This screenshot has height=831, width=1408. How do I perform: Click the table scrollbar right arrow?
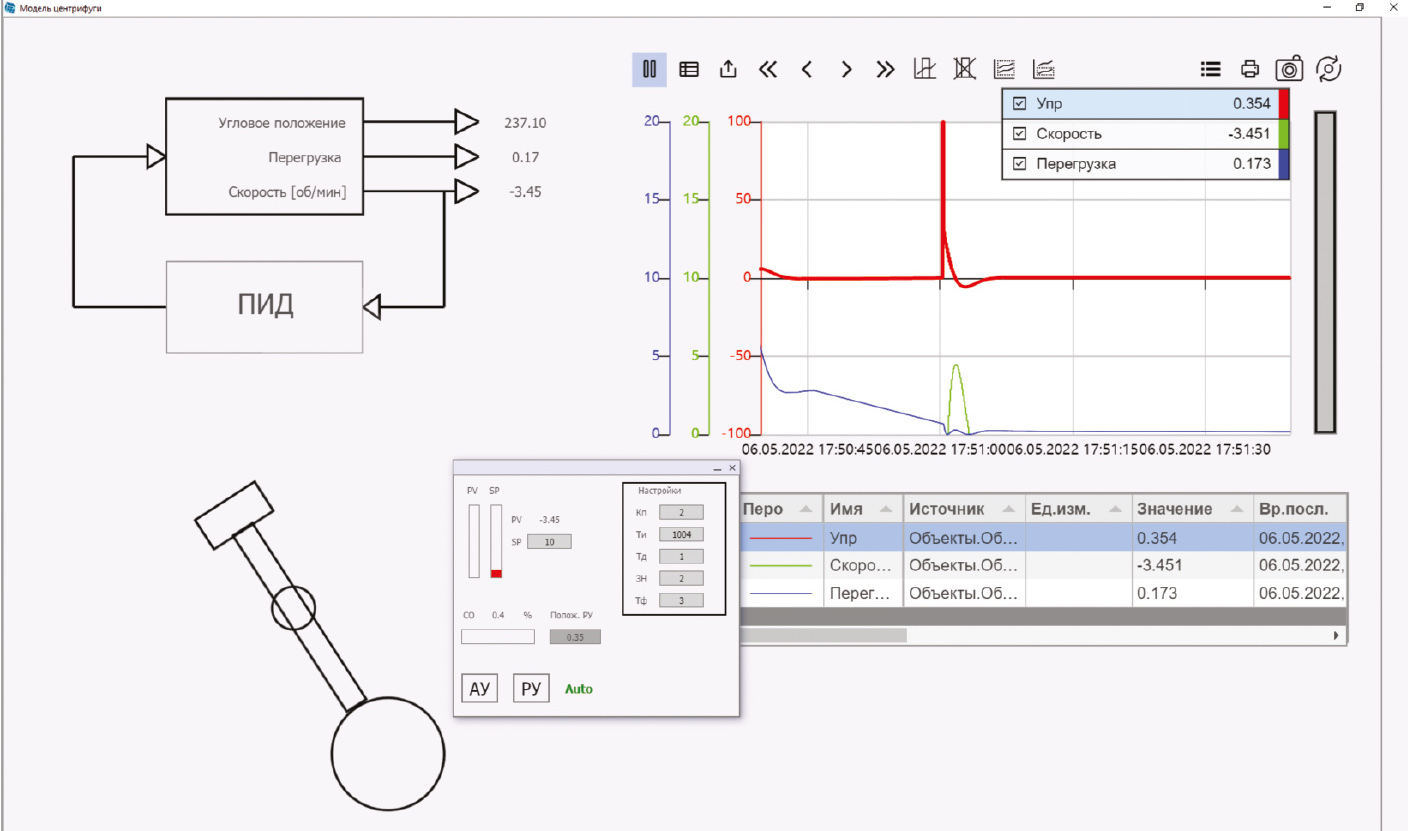(1337, 635)
